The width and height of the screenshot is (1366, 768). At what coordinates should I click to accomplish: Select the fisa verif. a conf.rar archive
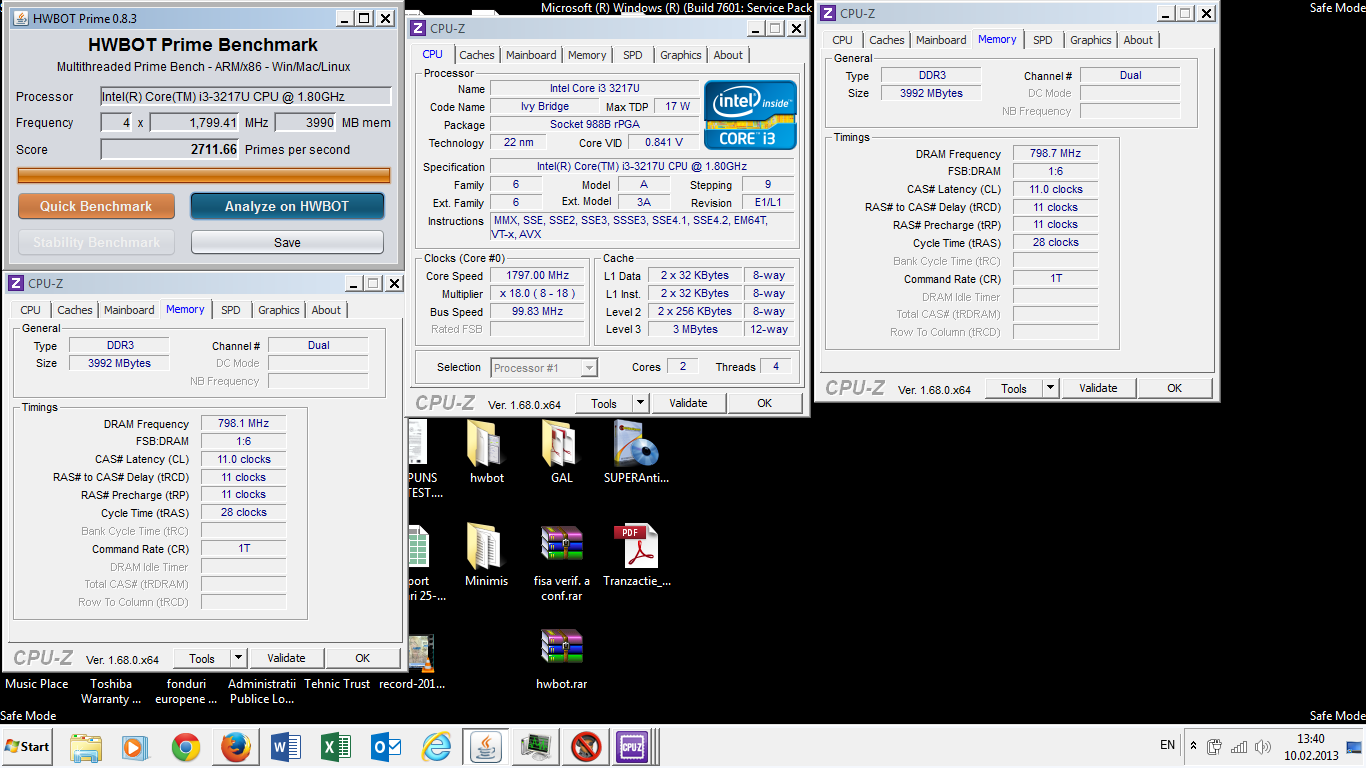tap(562, 562)
